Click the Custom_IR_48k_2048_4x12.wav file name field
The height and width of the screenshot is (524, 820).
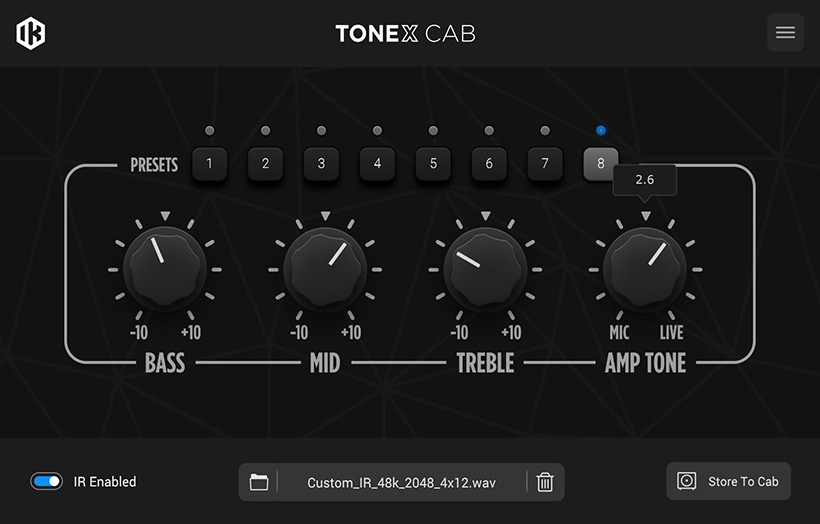tap(401, 482)
